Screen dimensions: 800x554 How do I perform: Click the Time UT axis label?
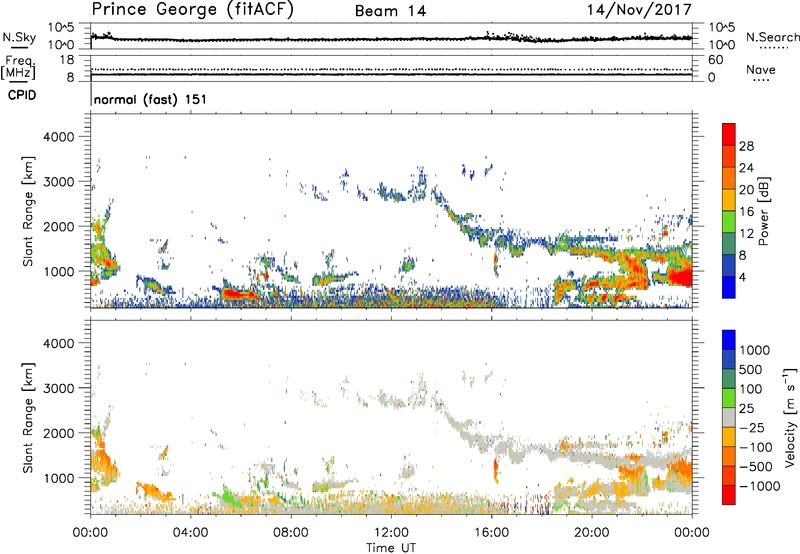(391, 548)
